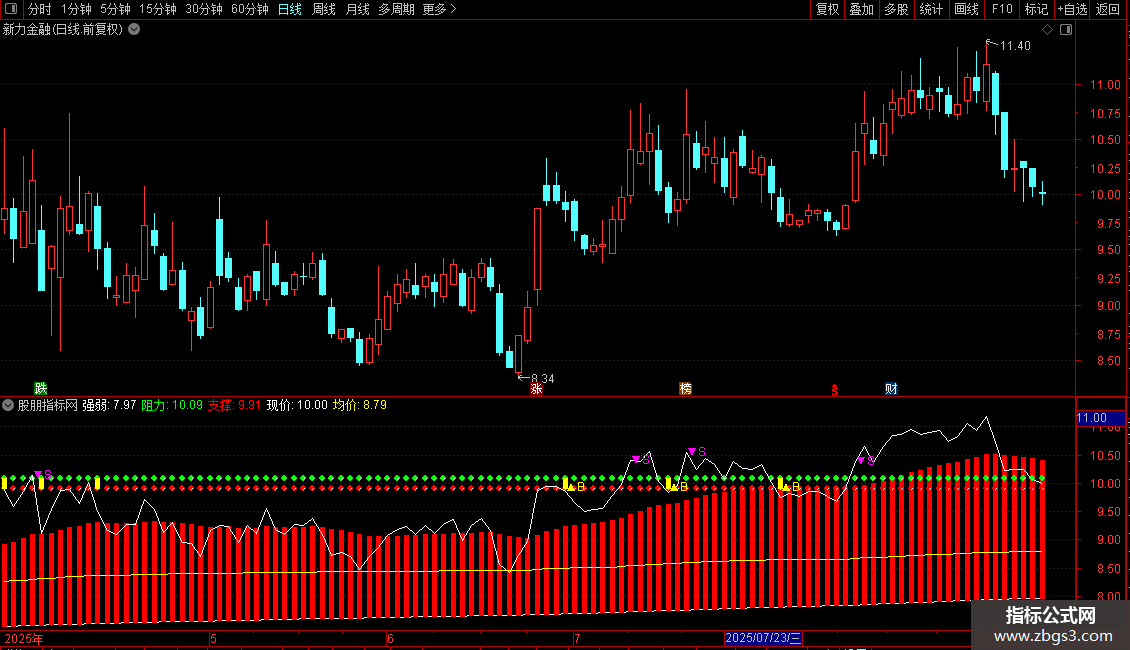The width and height of the screenshot is (1130, 650).
Task: Select the 30分钟 period
Action: [203, 9]
